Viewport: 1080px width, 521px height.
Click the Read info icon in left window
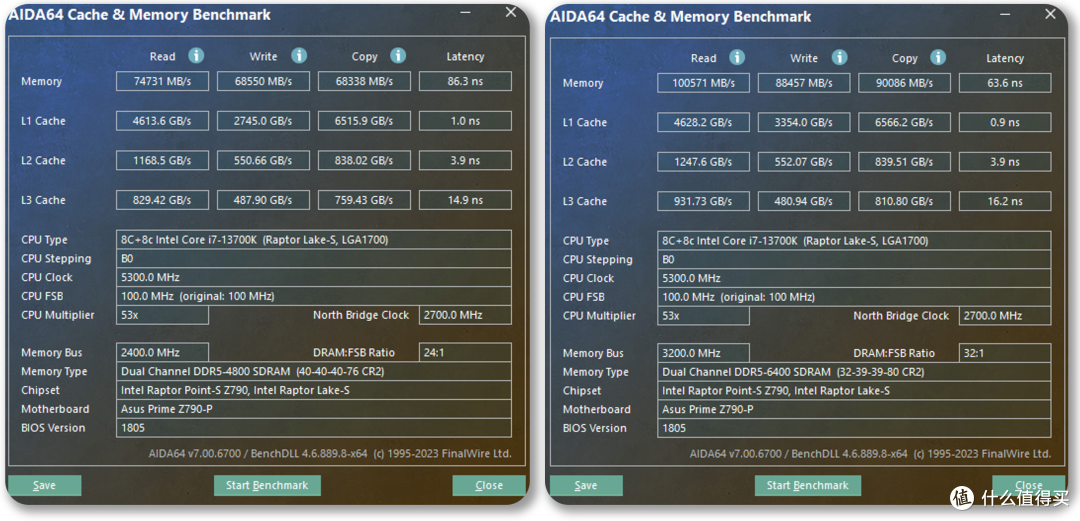coord(196,56)
